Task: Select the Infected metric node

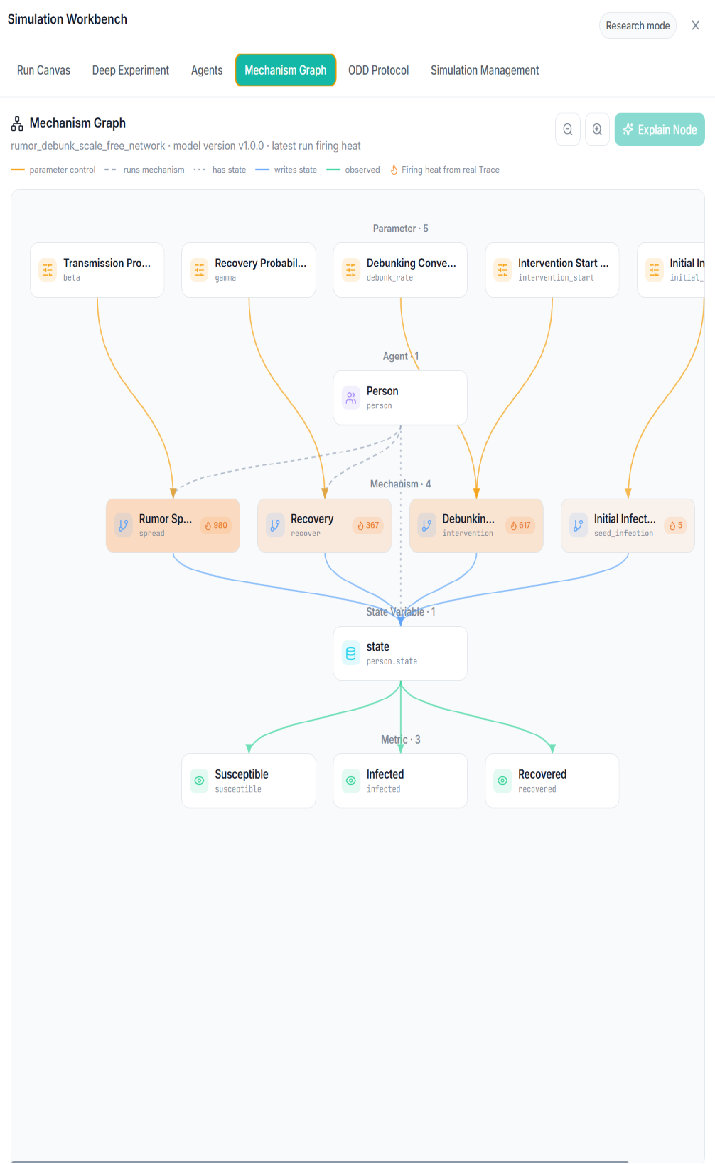Action: (400, 781)
